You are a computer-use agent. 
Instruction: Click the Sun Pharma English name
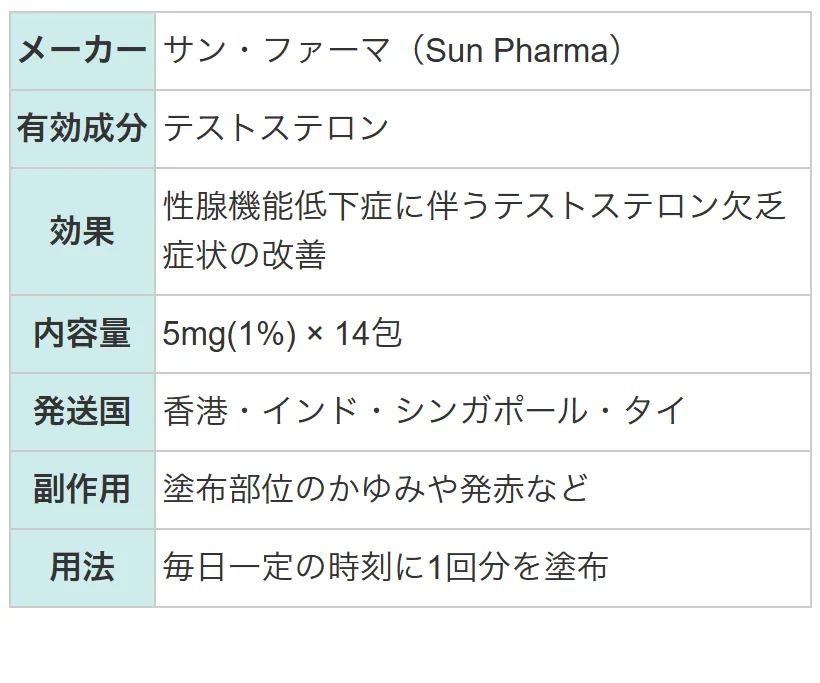coord(517,51)
